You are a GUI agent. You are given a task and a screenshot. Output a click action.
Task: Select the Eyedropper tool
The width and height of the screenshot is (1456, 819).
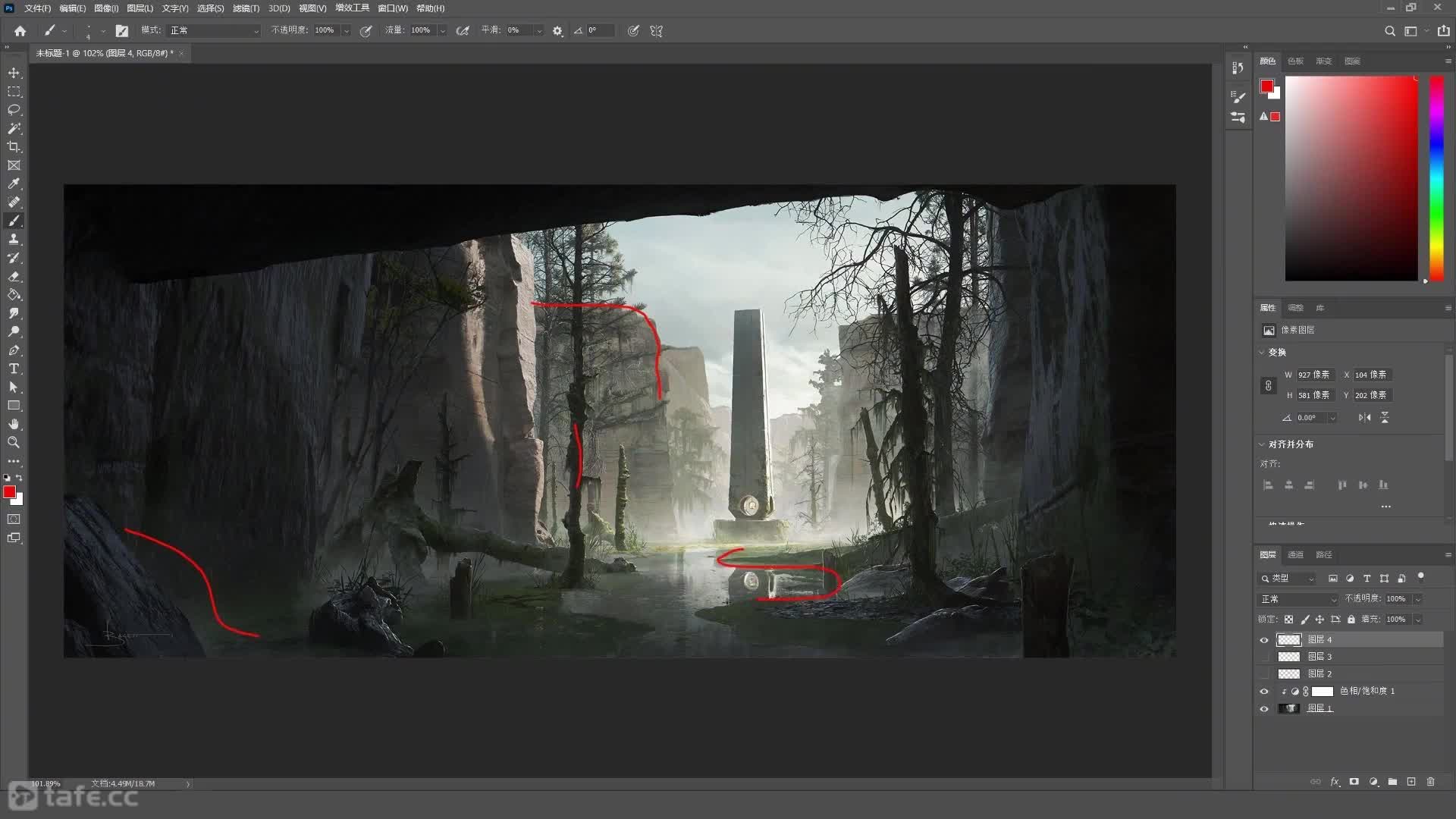(14, 184)
